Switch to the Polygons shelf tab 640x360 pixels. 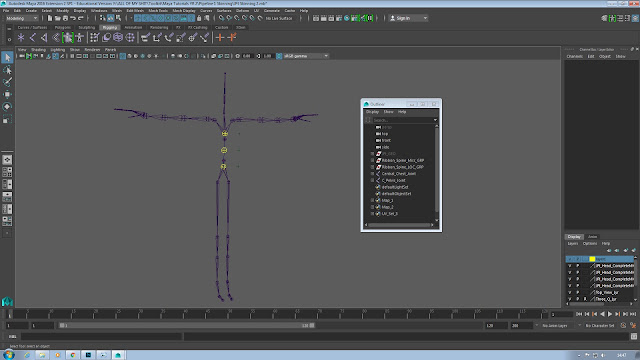click(62, 27)
